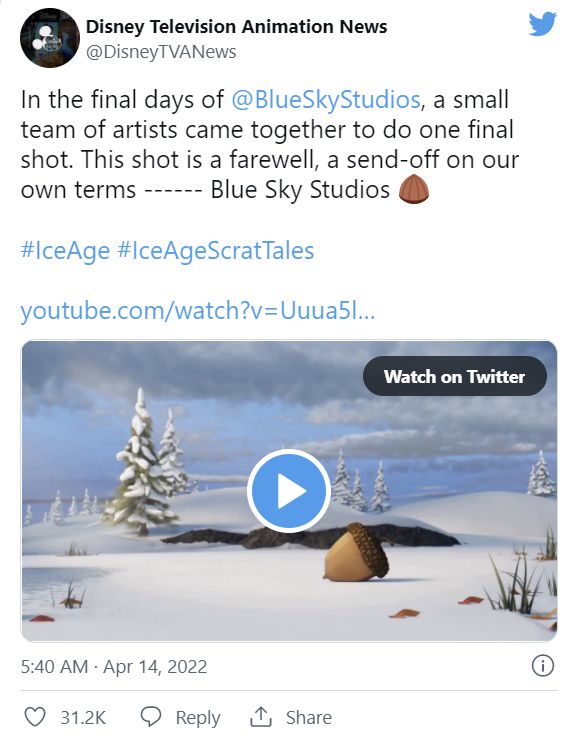Like the tweet with the heart icon

pyautogui.click(x=35, y=717)
